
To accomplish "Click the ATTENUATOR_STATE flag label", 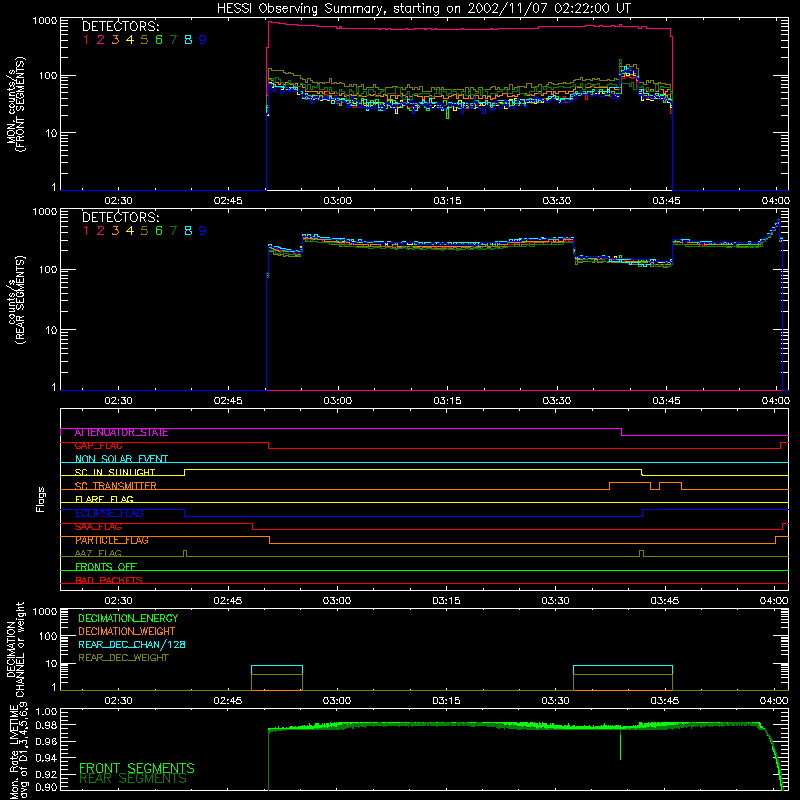I will click(121, 433).
